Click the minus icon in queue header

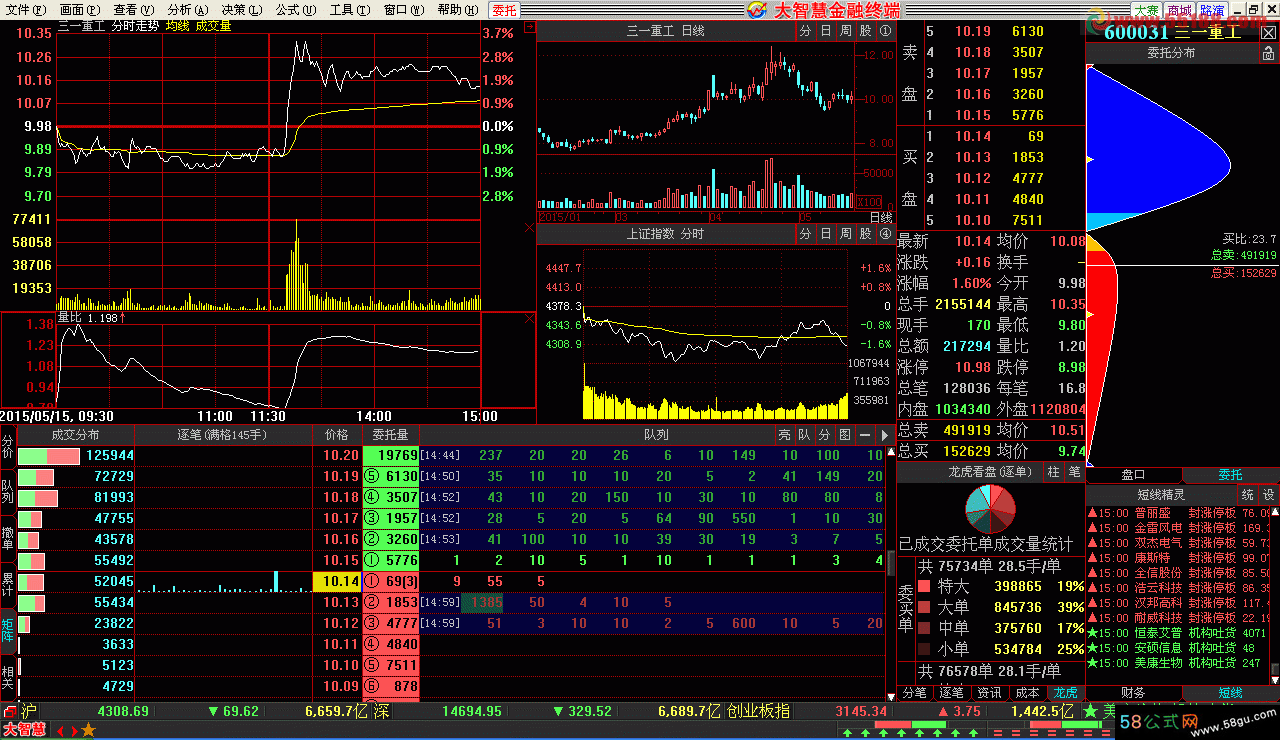865,435
